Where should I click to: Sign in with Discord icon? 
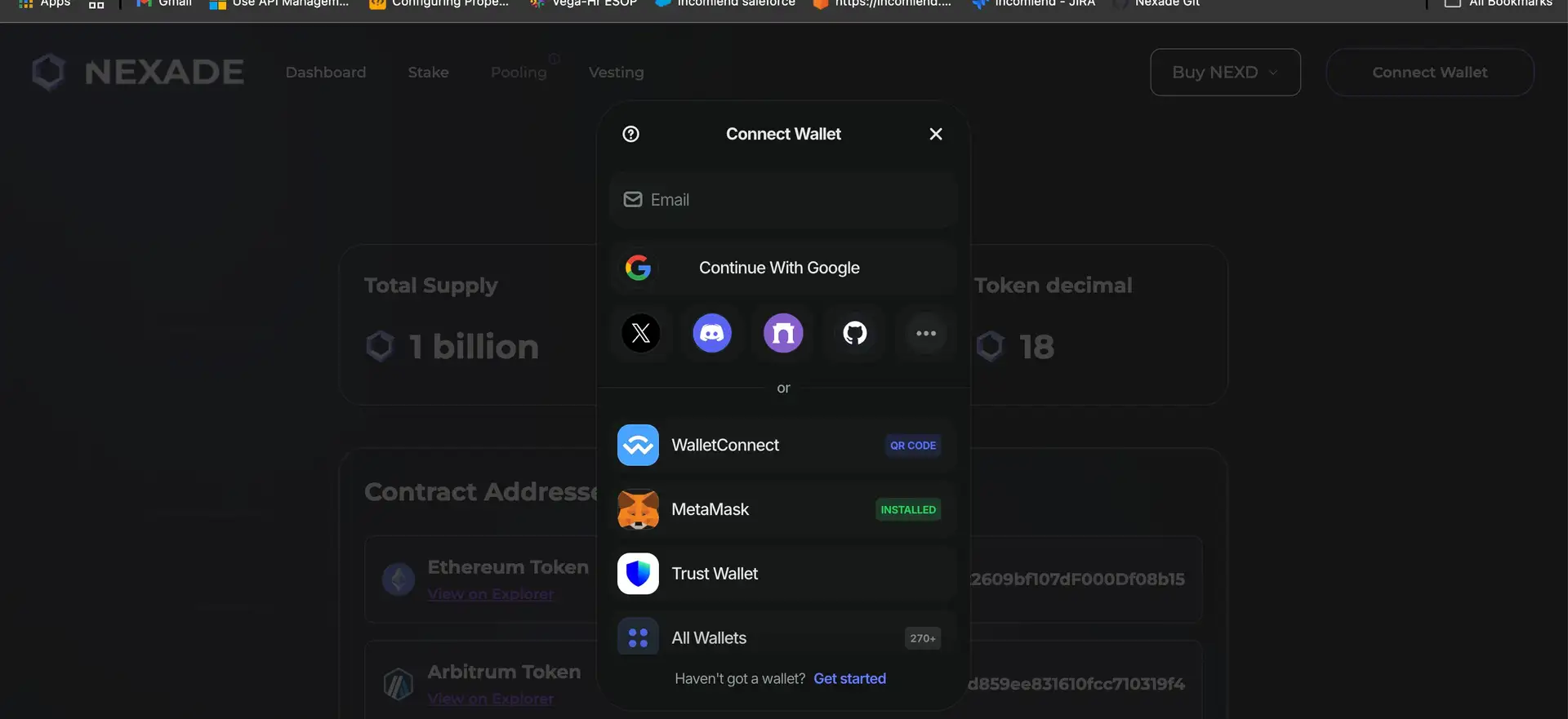(x=712, y=333)
